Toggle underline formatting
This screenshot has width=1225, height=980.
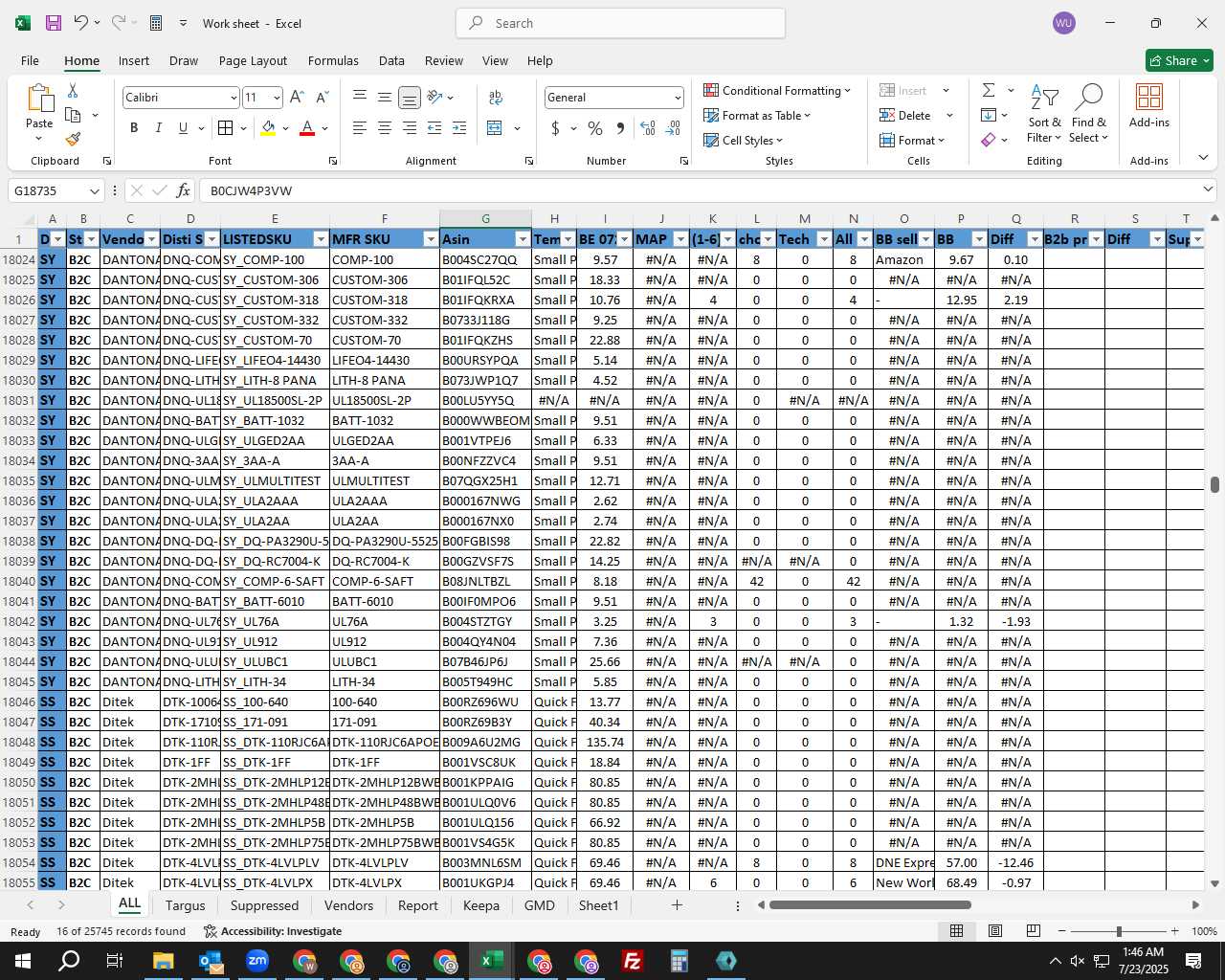183,128
